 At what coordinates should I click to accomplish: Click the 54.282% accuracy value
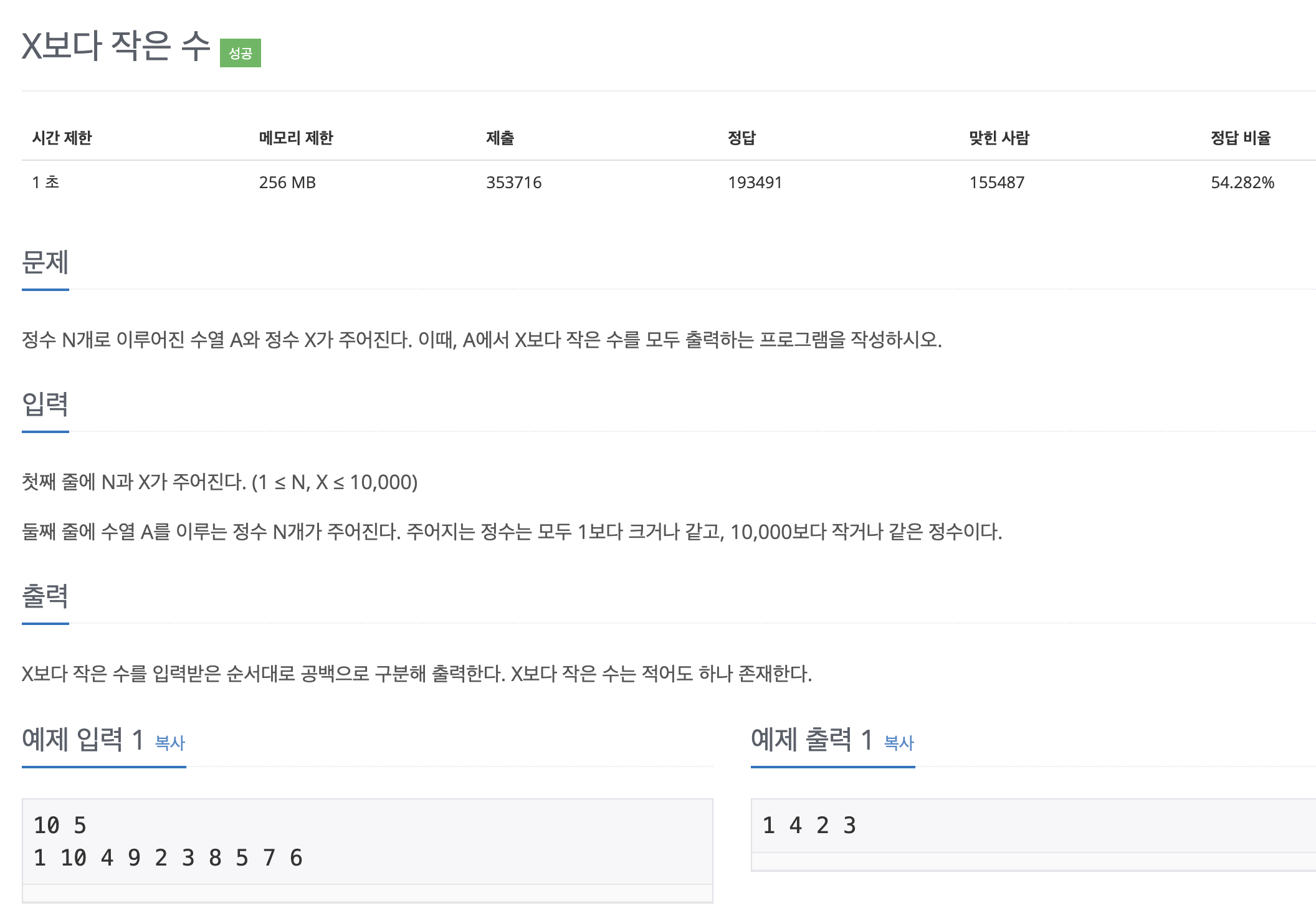1242,183
